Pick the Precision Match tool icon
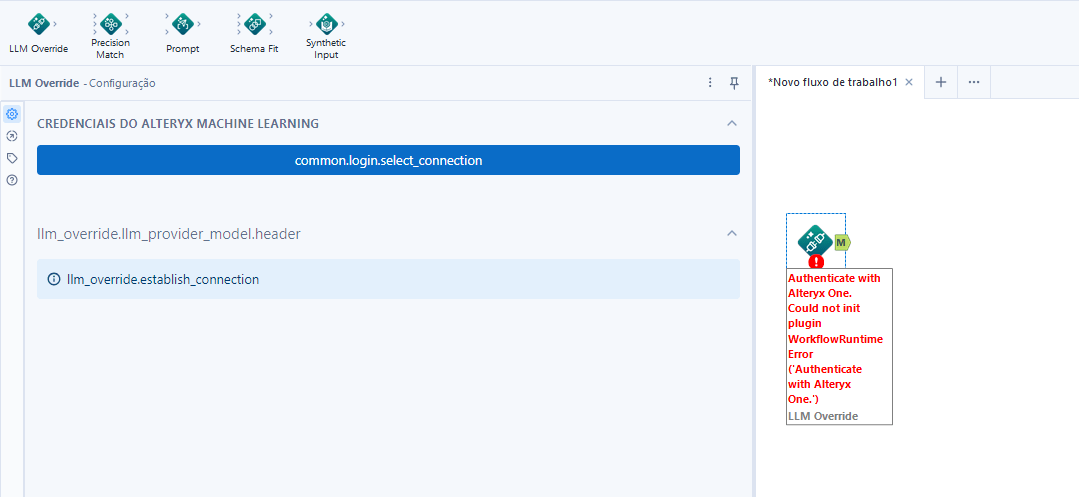 pos(110,24)
